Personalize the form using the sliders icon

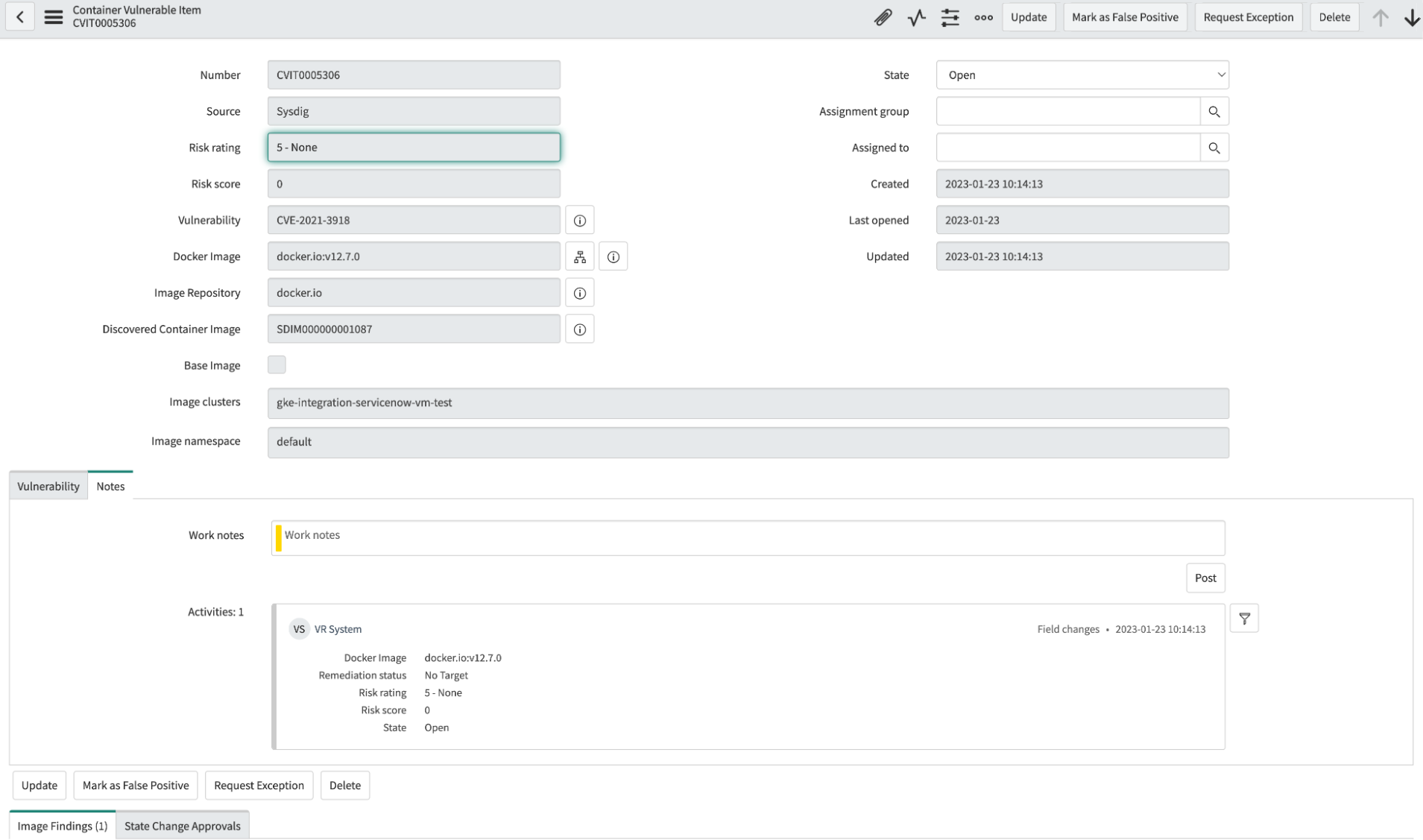tap(950, 16)
